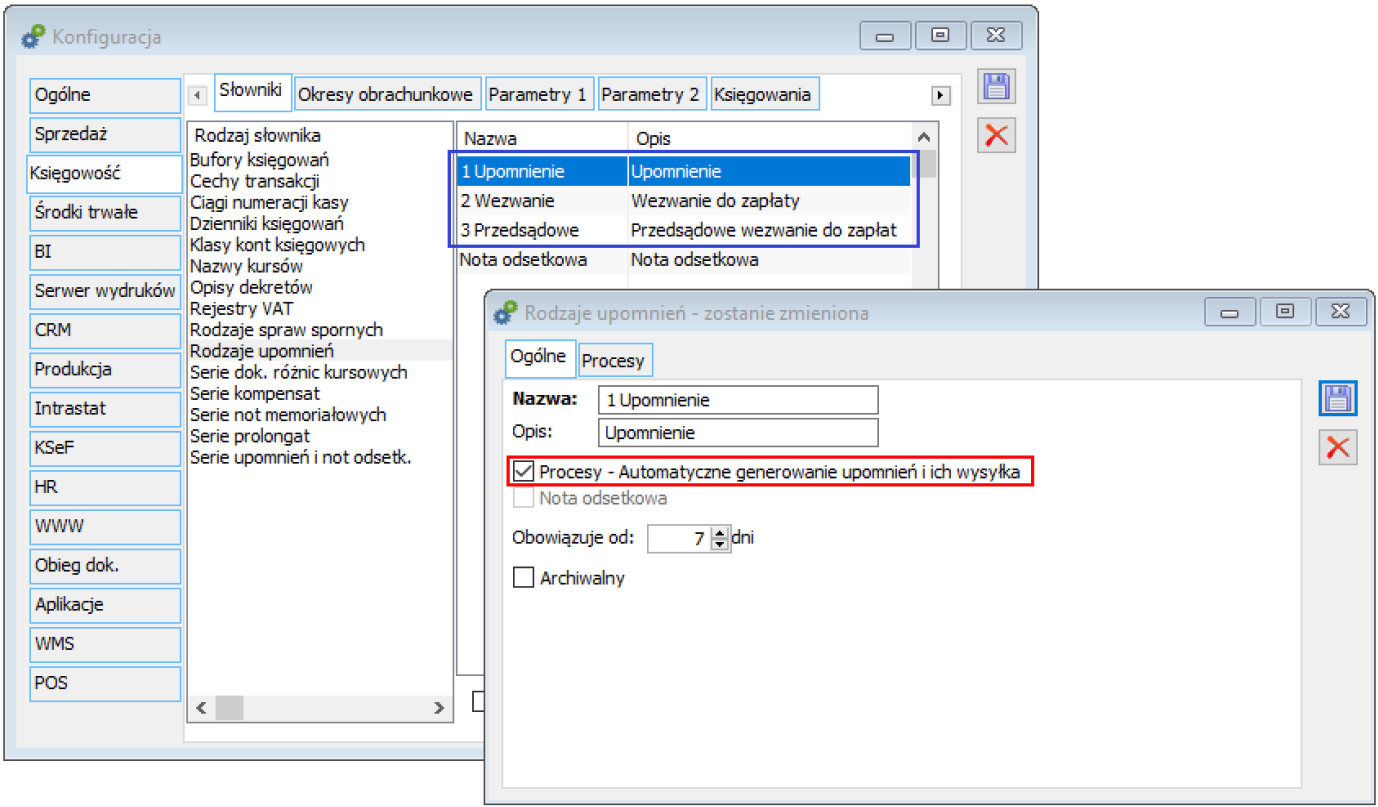
Task: Select the 1 Upomnienie row
Action: pyautogui.click(x=684, y=171)
